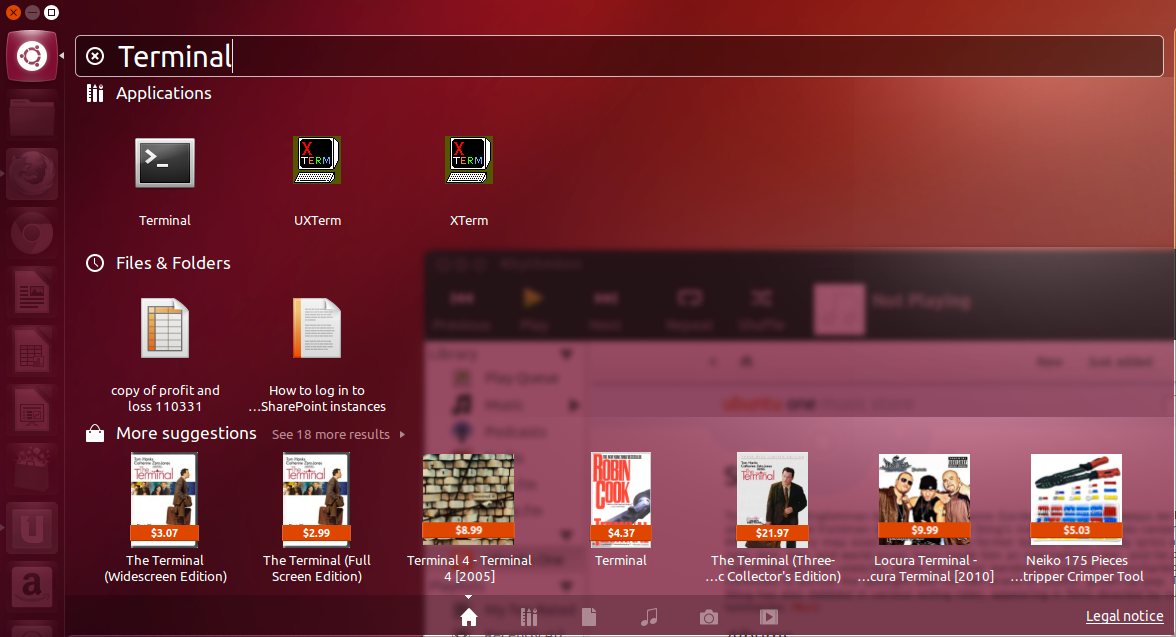Open LibreOffice Calc from the launcher
Viewport: 1176px width, 637px height.
click(x=32, y=351)
